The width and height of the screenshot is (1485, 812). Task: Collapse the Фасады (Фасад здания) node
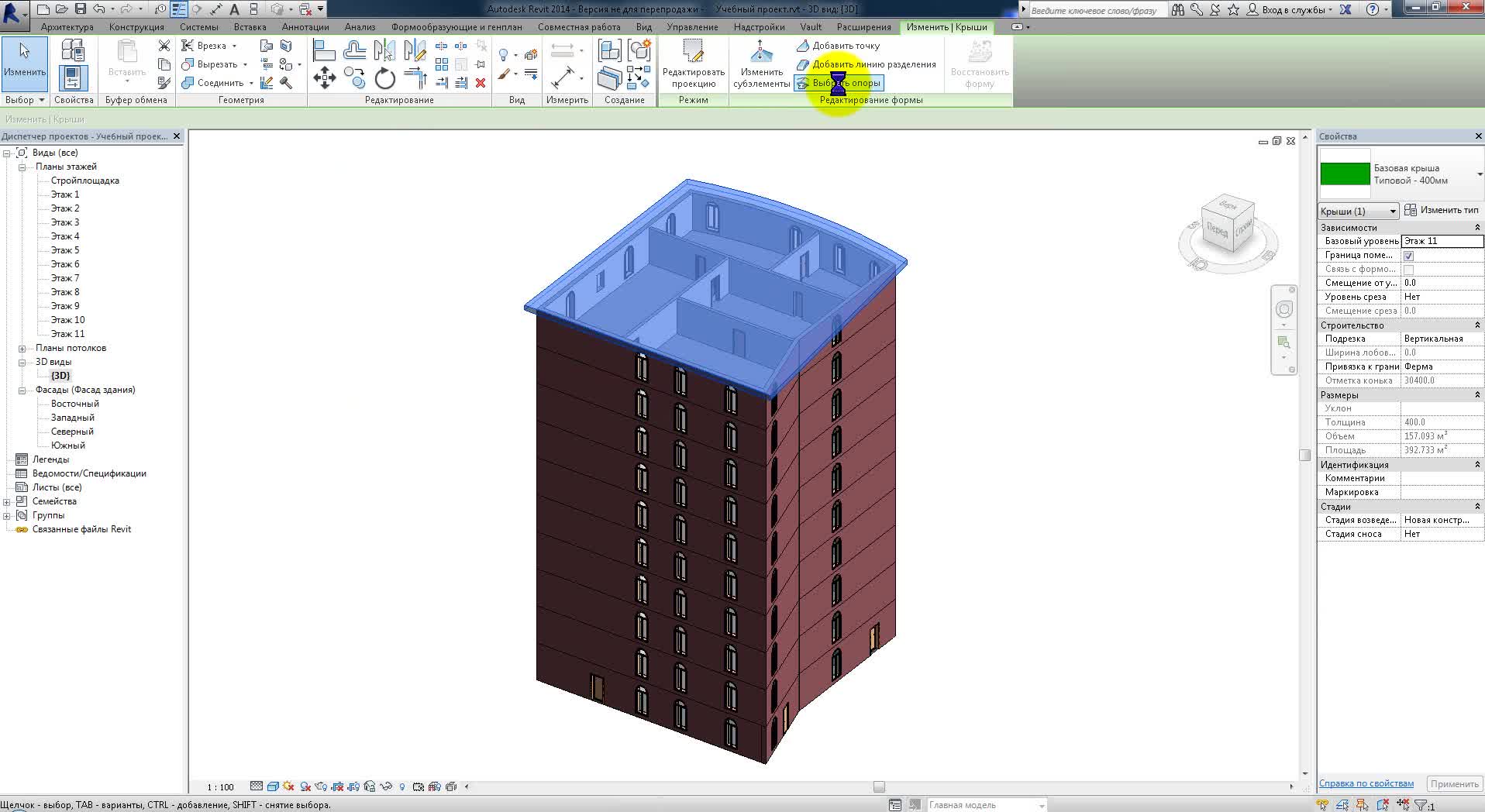[22, 390]
